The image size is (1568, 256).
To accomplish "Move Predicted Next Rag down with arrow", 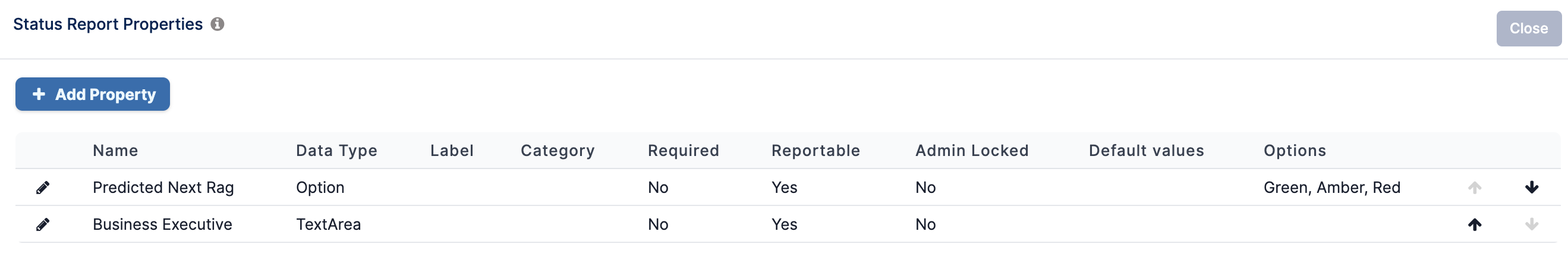I will (x=1532, y=188).
